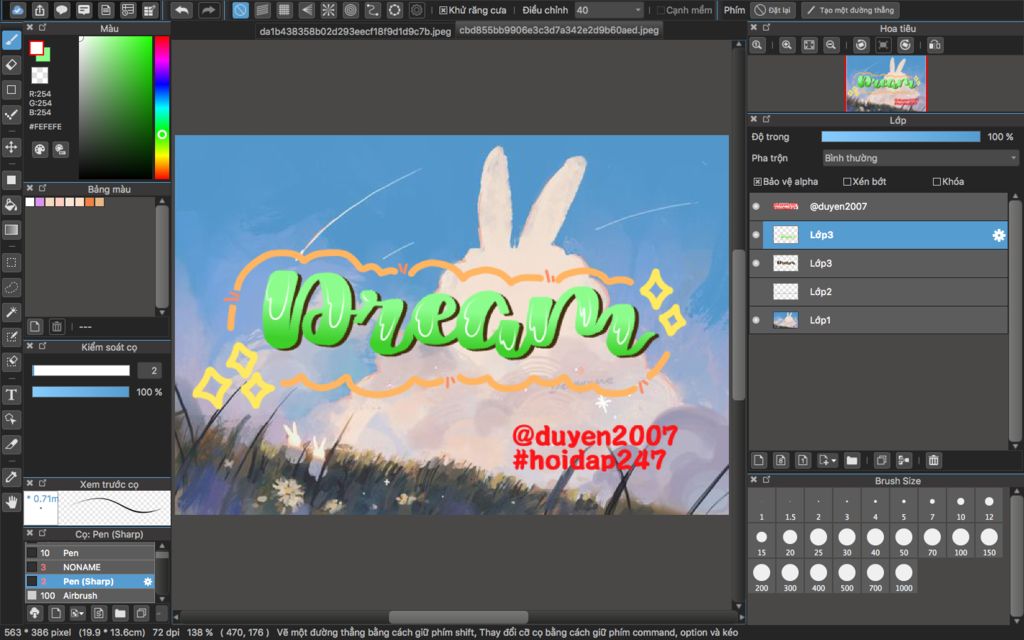Select the Text tool
The width and height of the screenshot is (1024, 640).
pyautogui.click(x=11, y=394)
